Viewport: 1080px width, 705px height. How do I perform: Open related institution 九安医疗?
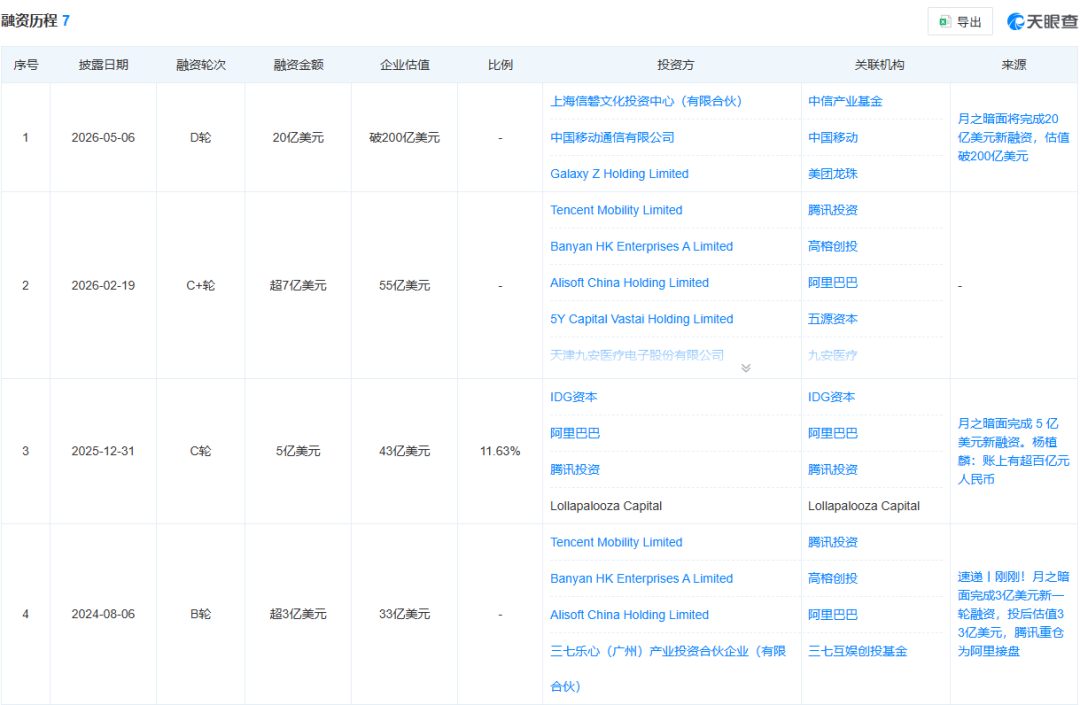point(832,355)
